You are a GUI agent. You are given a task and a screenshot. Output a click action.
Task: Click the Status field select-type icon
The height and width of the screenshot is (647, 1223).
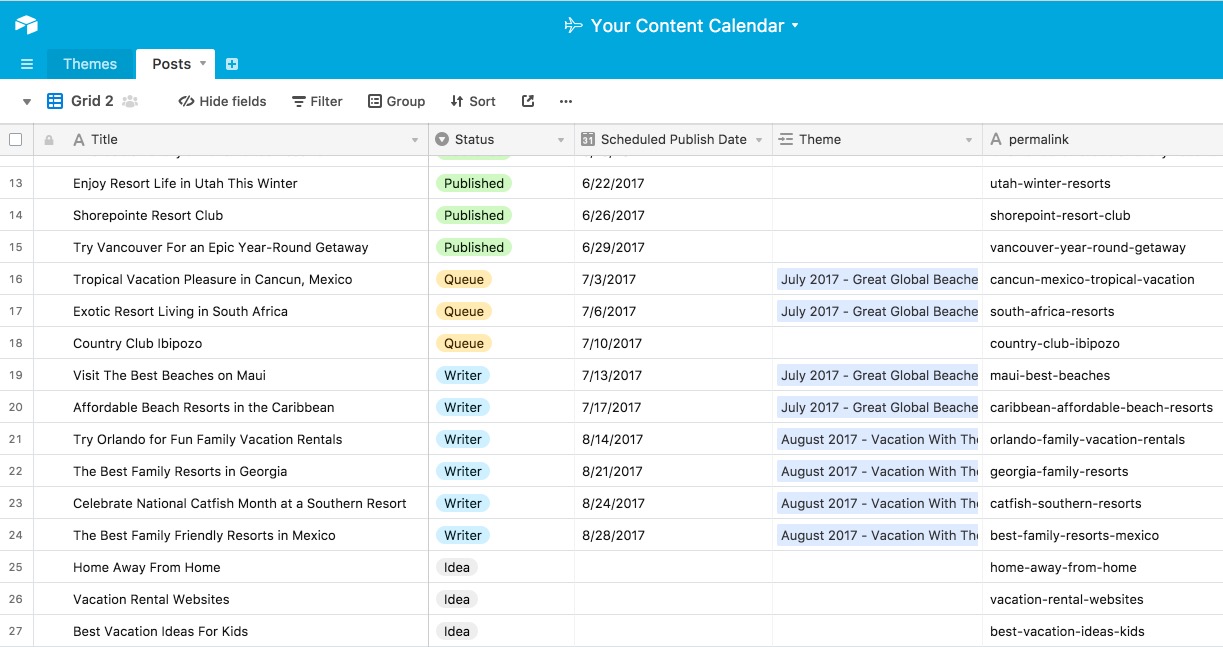(x=442, y=140)
